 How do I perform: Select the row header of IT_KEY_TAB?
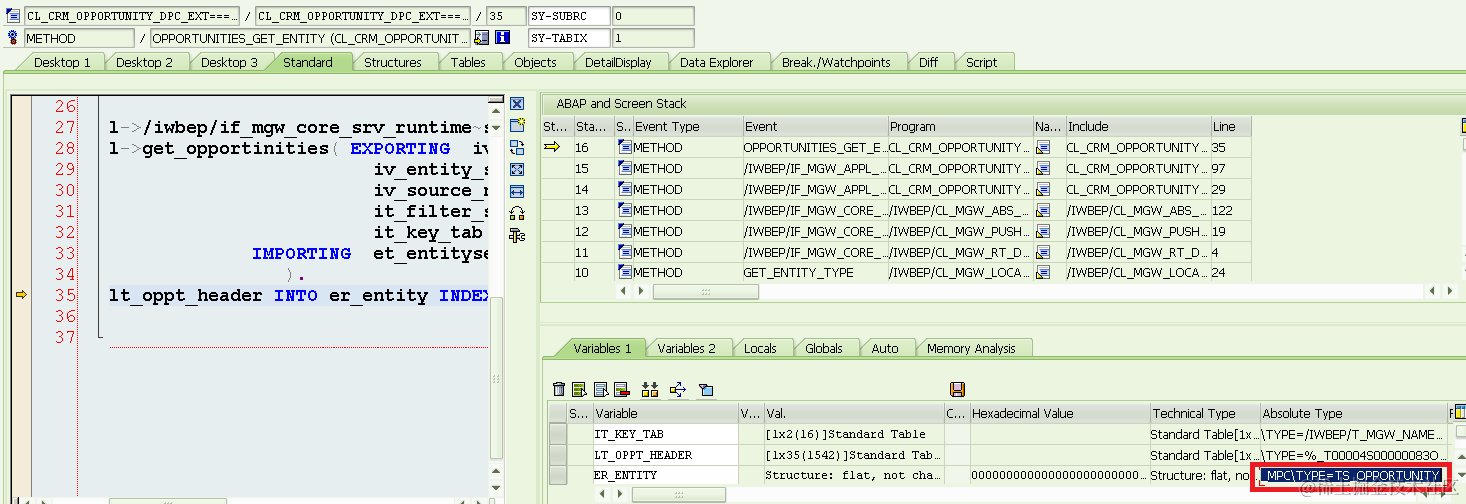click(x=557, y=434)
